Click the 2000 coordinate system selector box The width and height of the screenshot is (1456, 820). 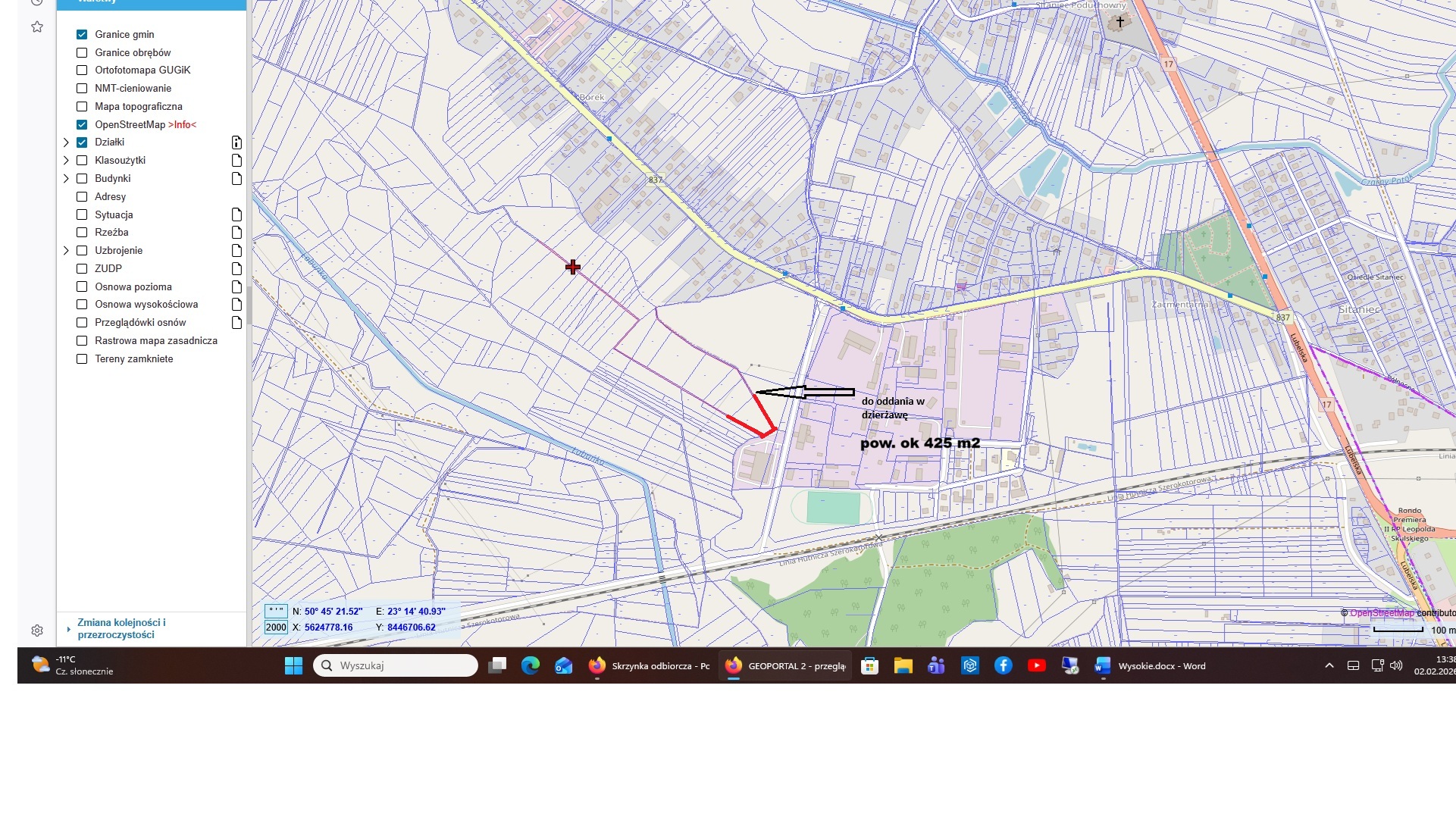point(276,628)
